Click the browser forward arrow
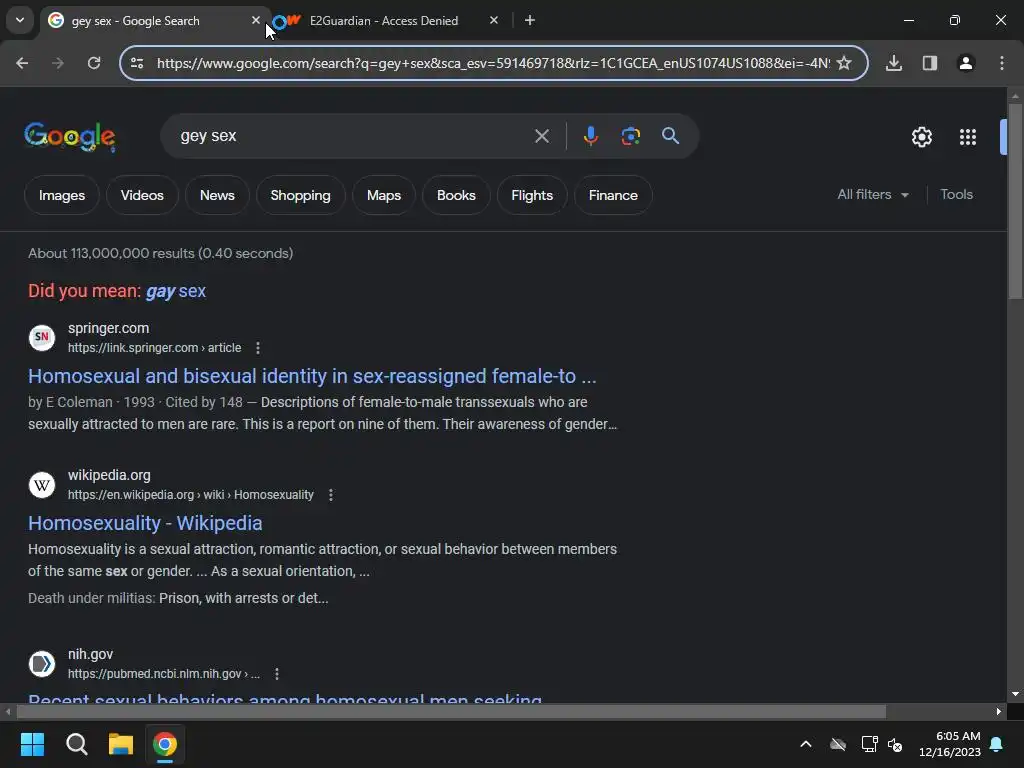 58,63
